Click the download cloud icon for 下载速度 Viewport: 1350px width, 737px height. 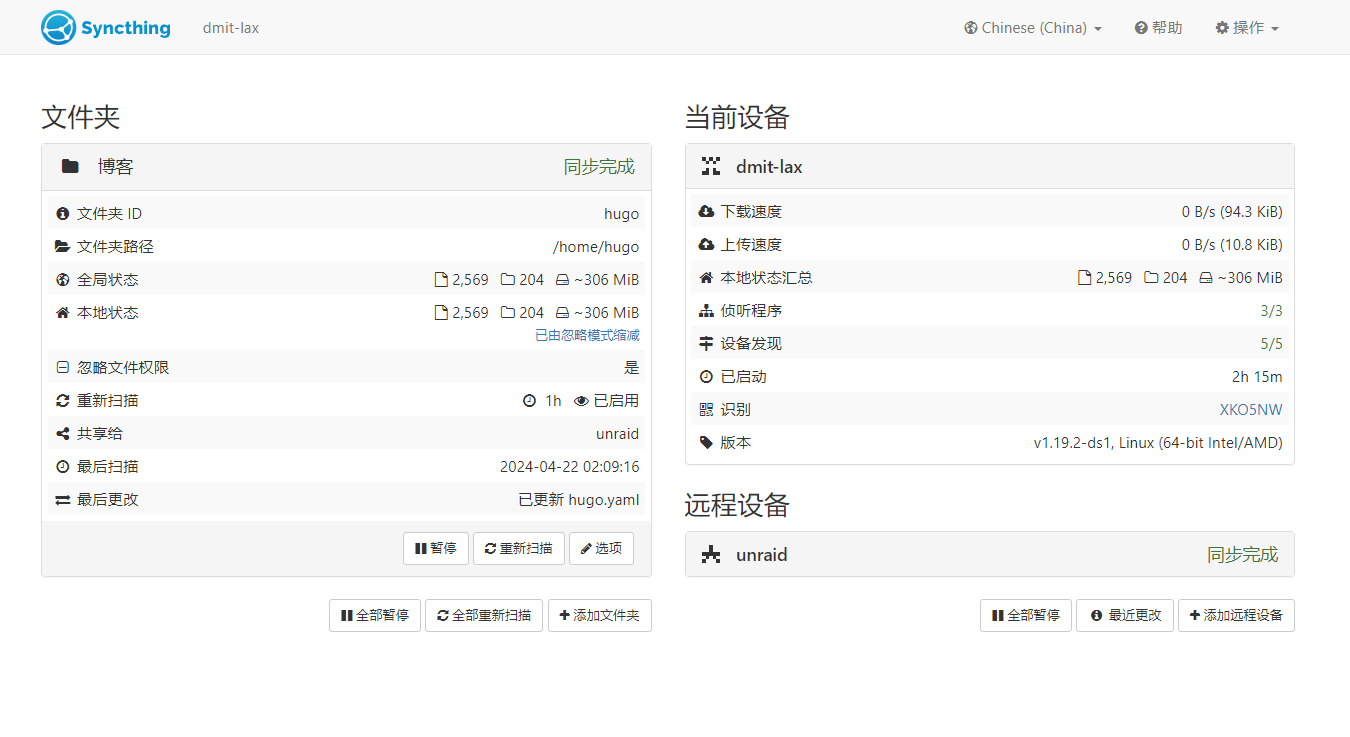(706, 212)
